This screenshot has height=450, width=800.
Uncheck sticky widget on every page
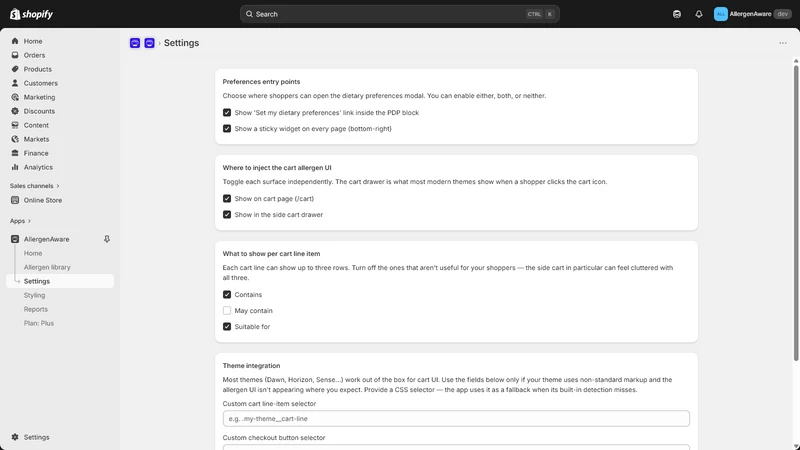227,129
